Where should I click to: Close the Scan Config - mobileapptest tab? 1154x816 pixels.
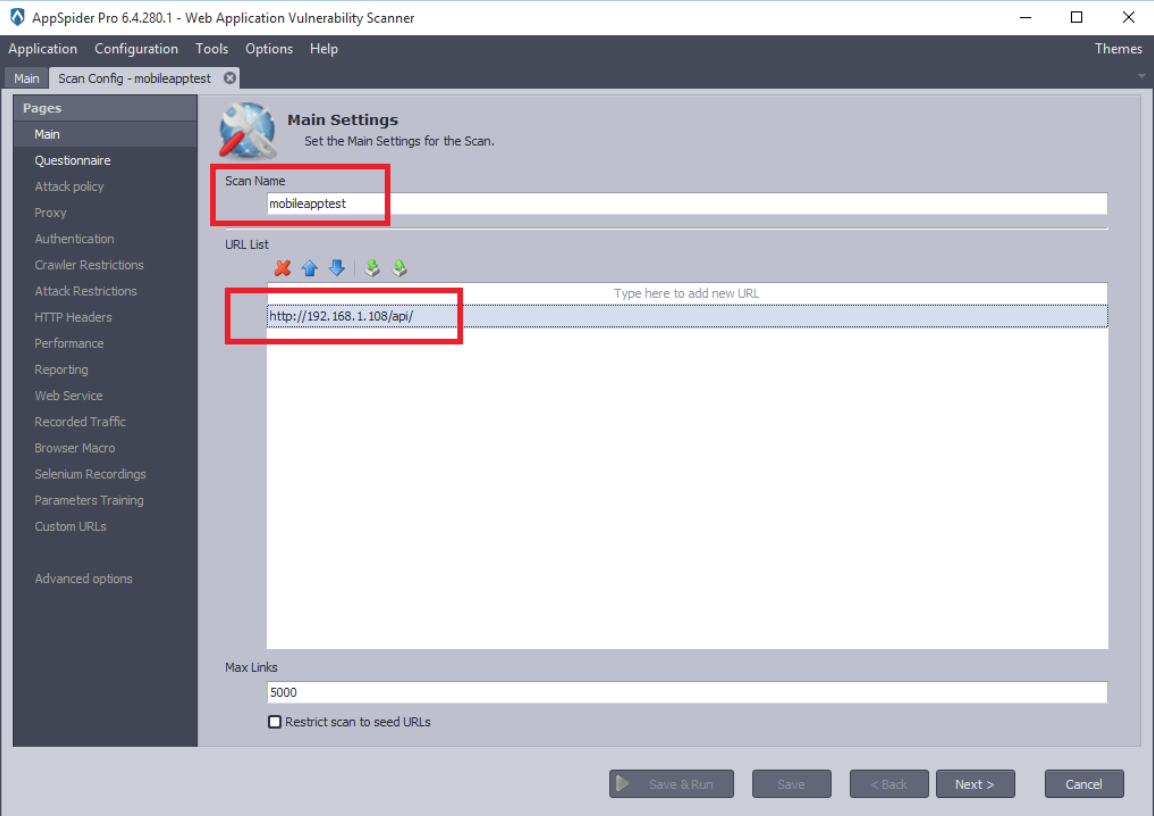click(230, 78)
